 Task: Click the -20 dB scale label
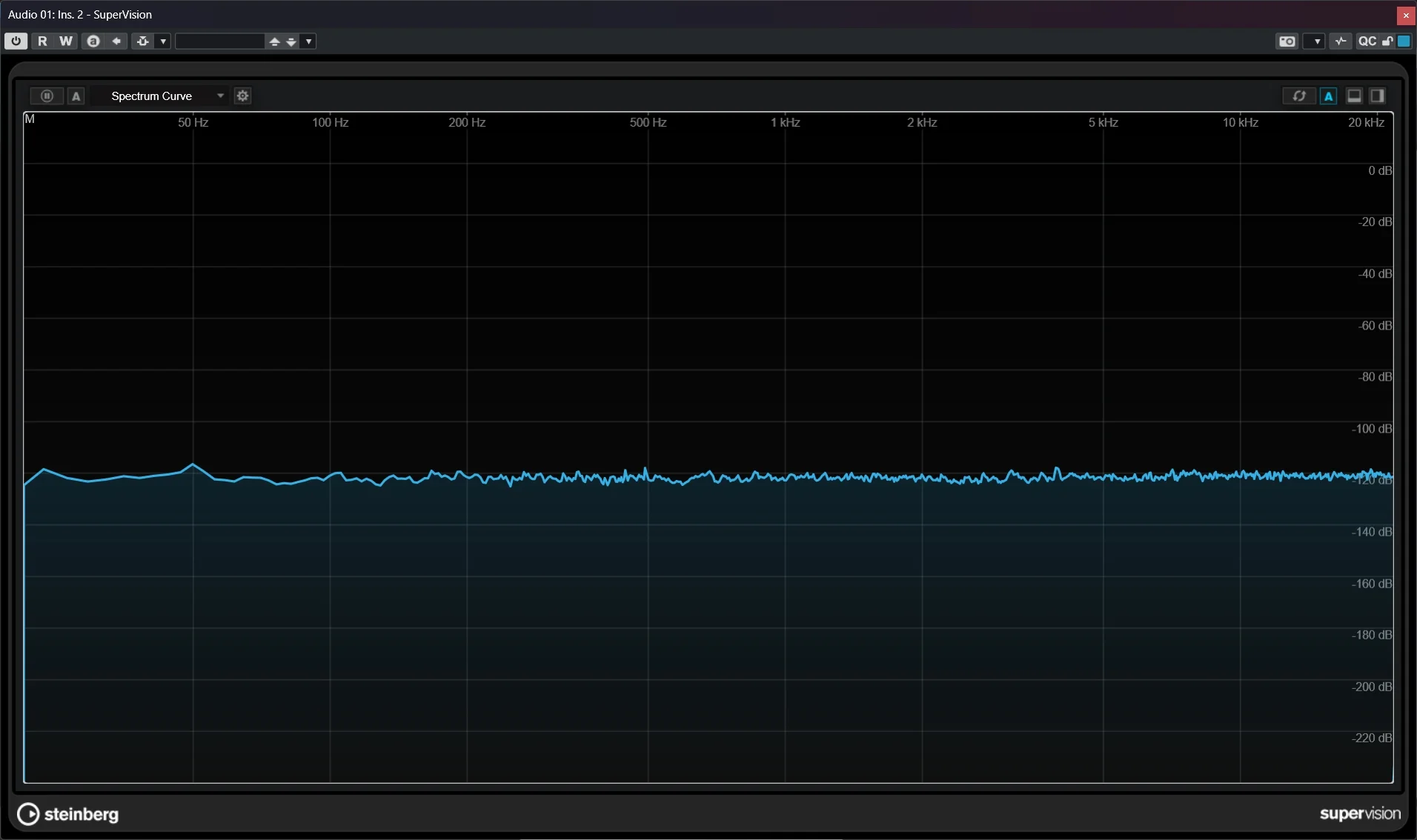coord(1375,222)
